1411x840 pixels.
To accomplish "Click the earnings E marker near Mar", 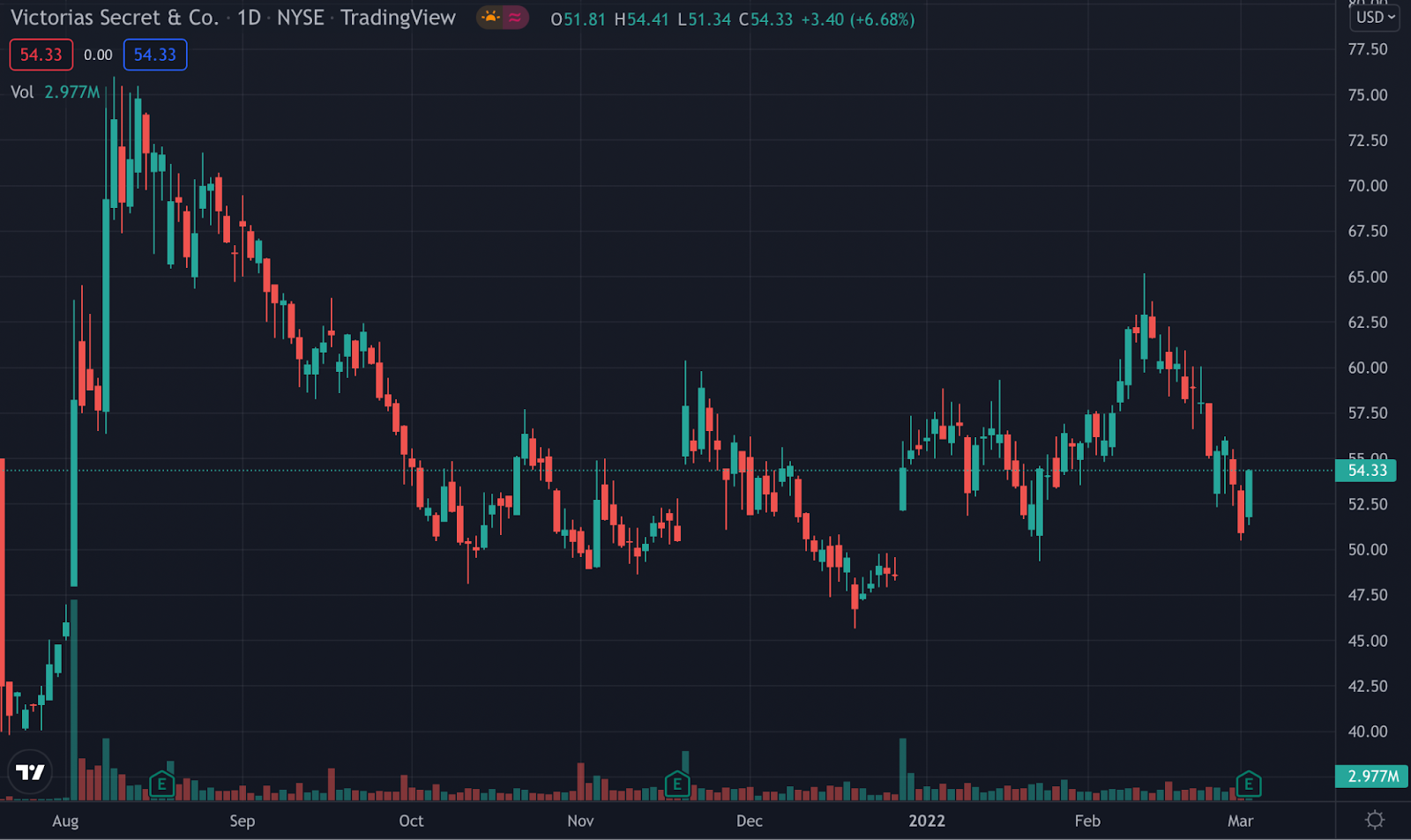I will point(1248,784).
